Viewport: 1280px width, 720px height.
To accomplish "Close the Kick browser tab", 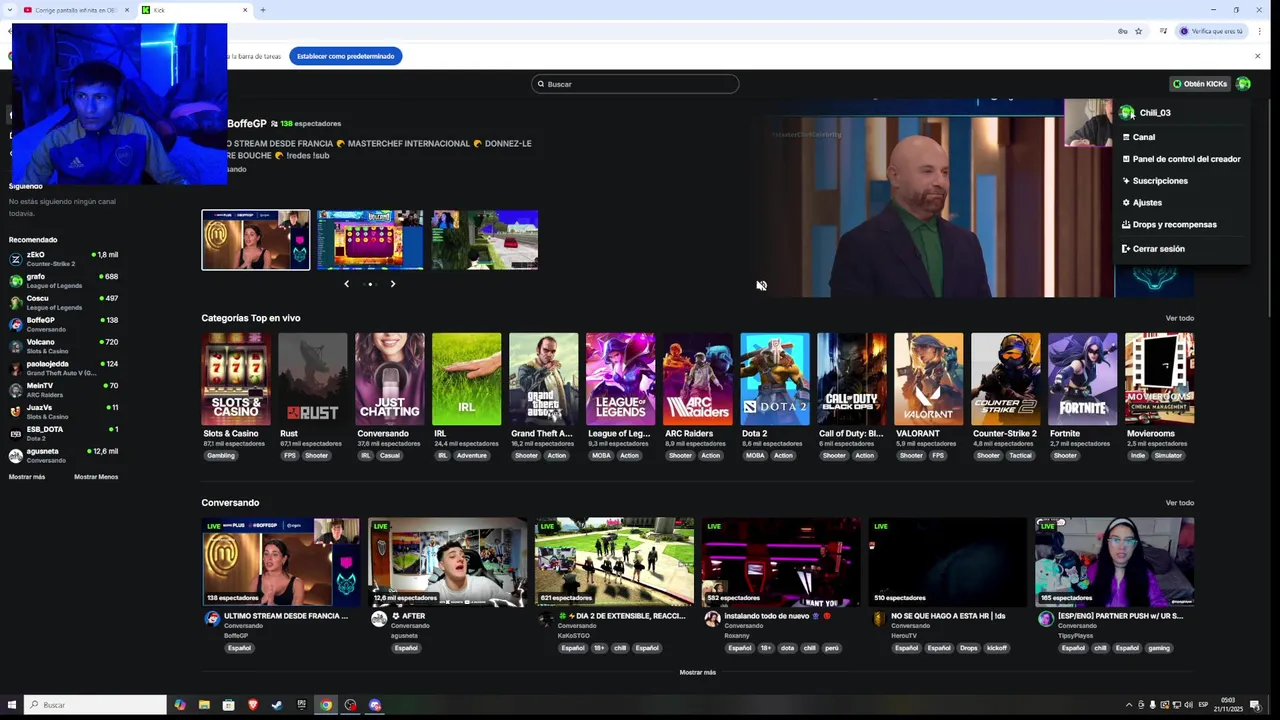I will click(245, 10).
